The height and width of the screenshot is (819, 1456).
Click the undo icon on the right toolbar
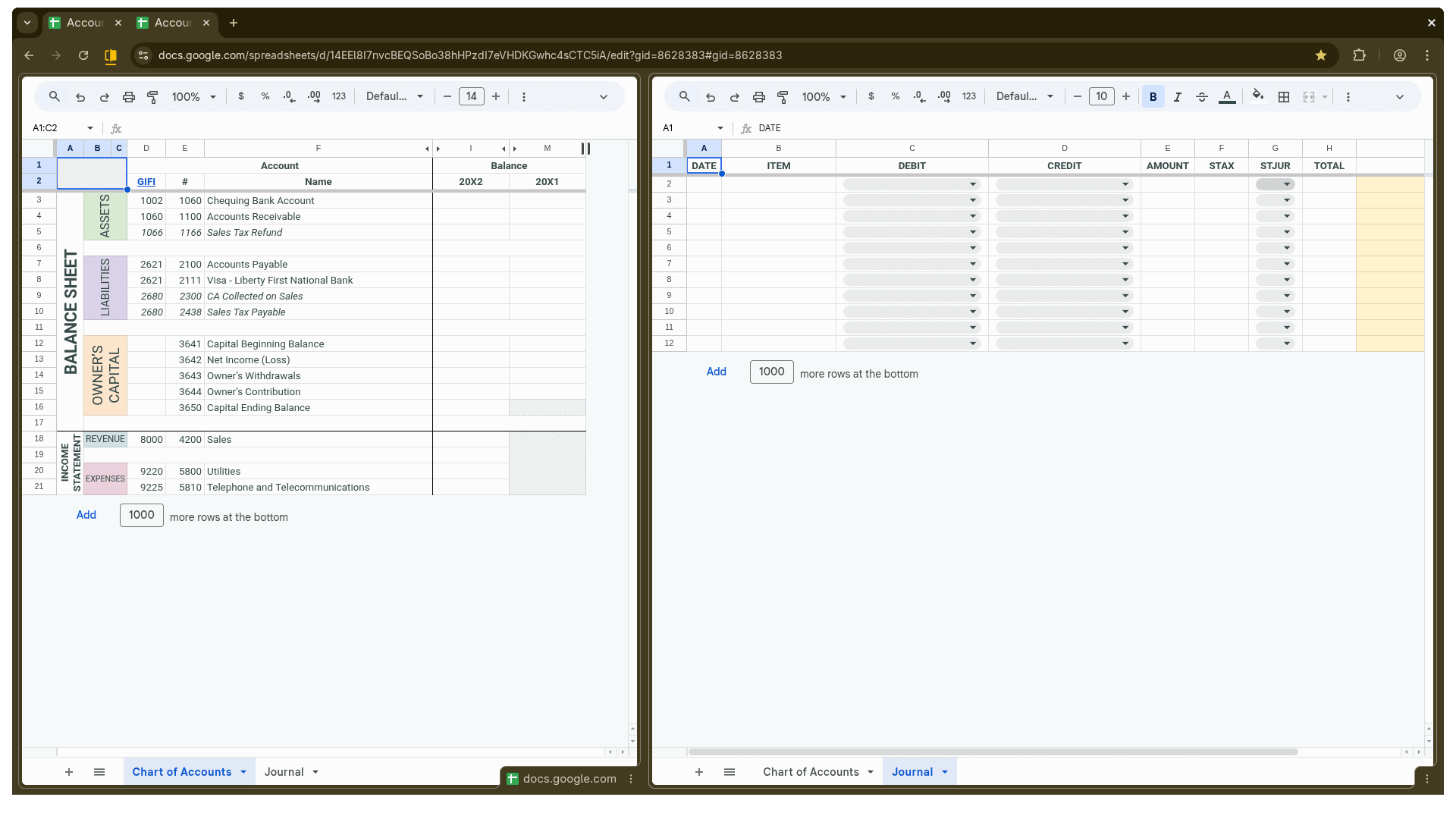click(710, 96)
